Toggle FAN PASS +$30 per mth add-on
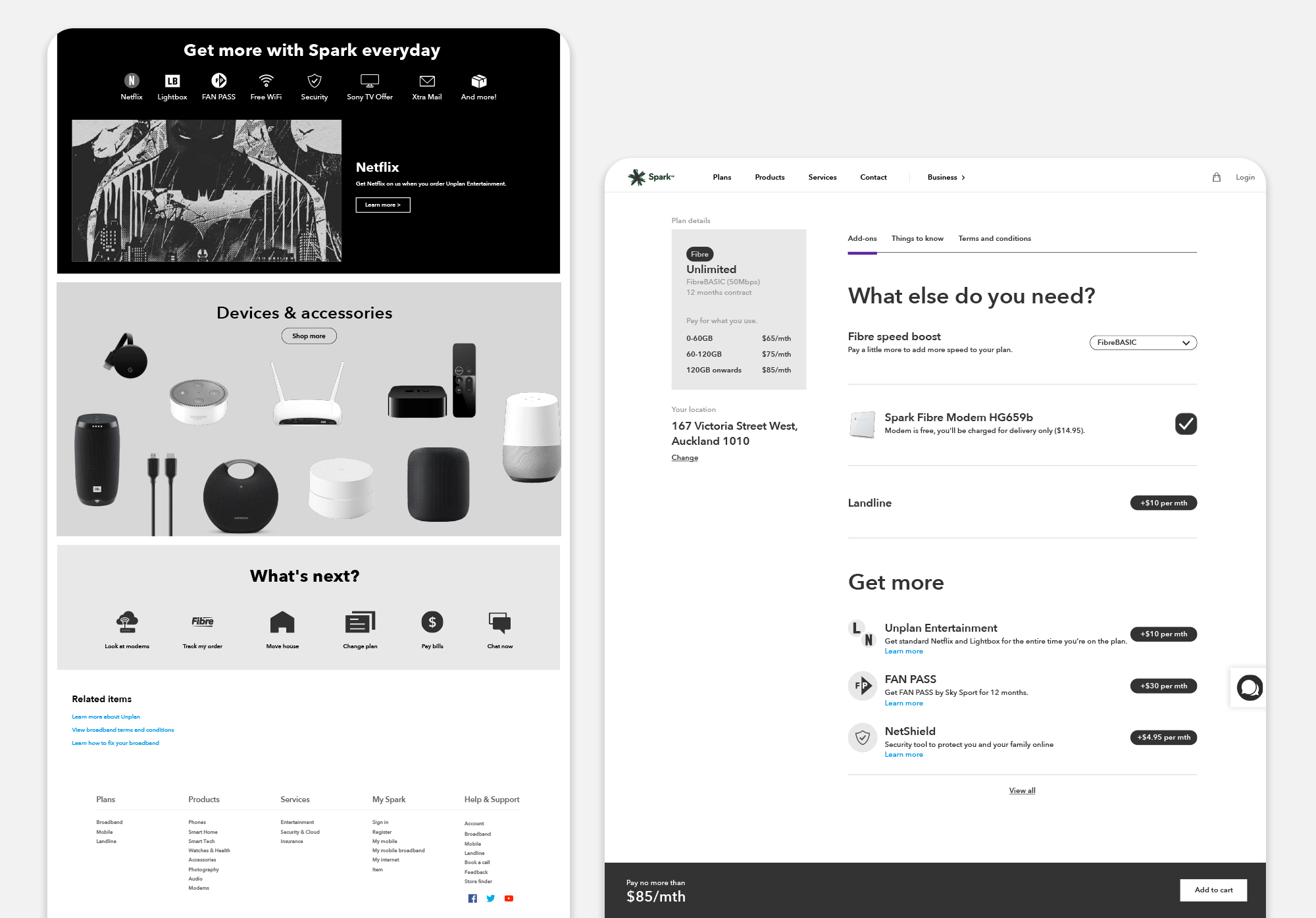This screenshot has height=918, width=1316. [1163, 686]
